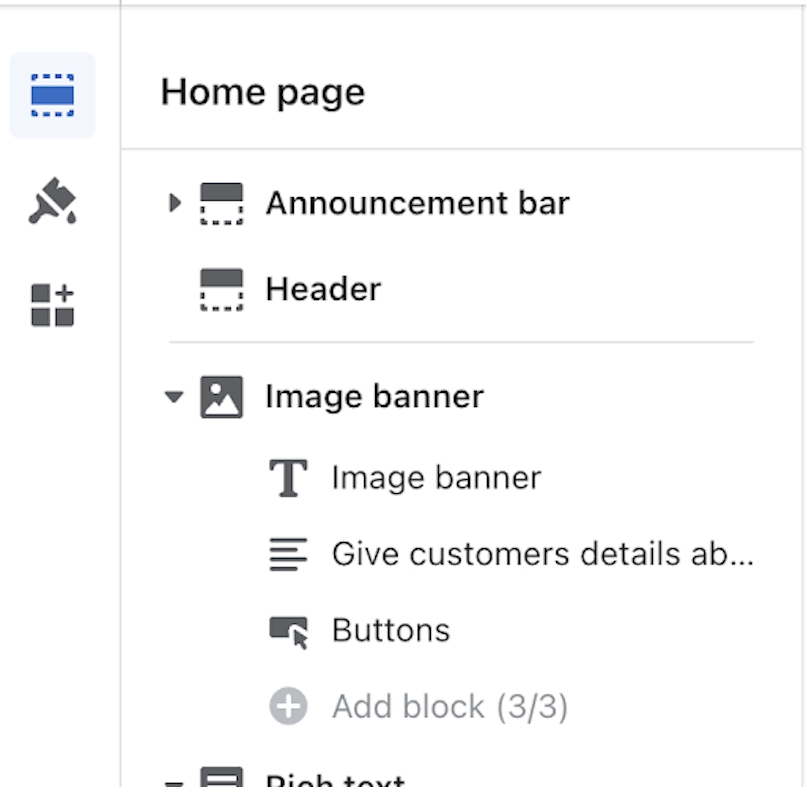This screenshot has height=787, width=806.
Task: Click the Header section icon
Action: (x=221, y=290)
